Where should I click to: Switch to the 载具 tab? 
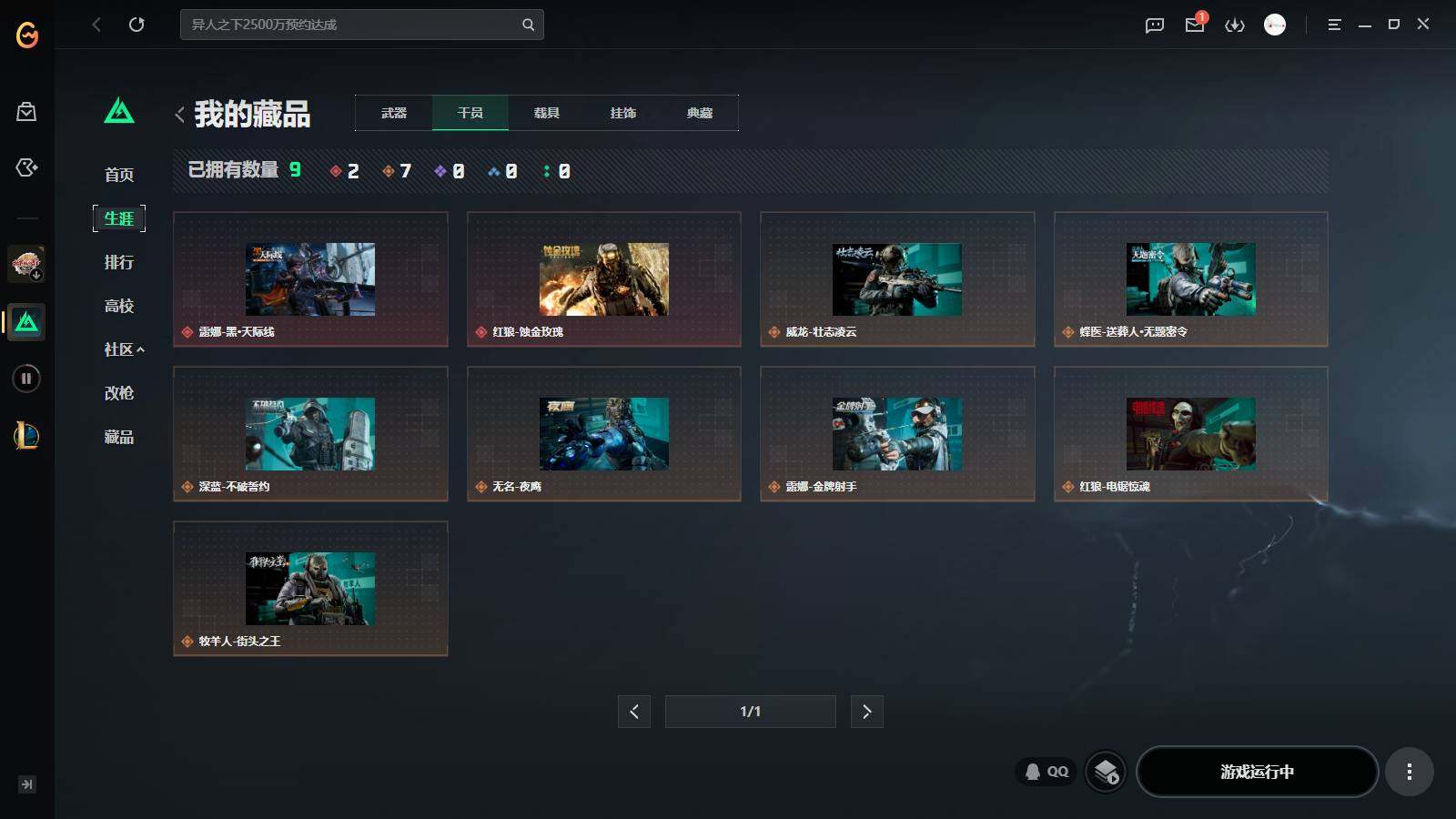(546, 113)
